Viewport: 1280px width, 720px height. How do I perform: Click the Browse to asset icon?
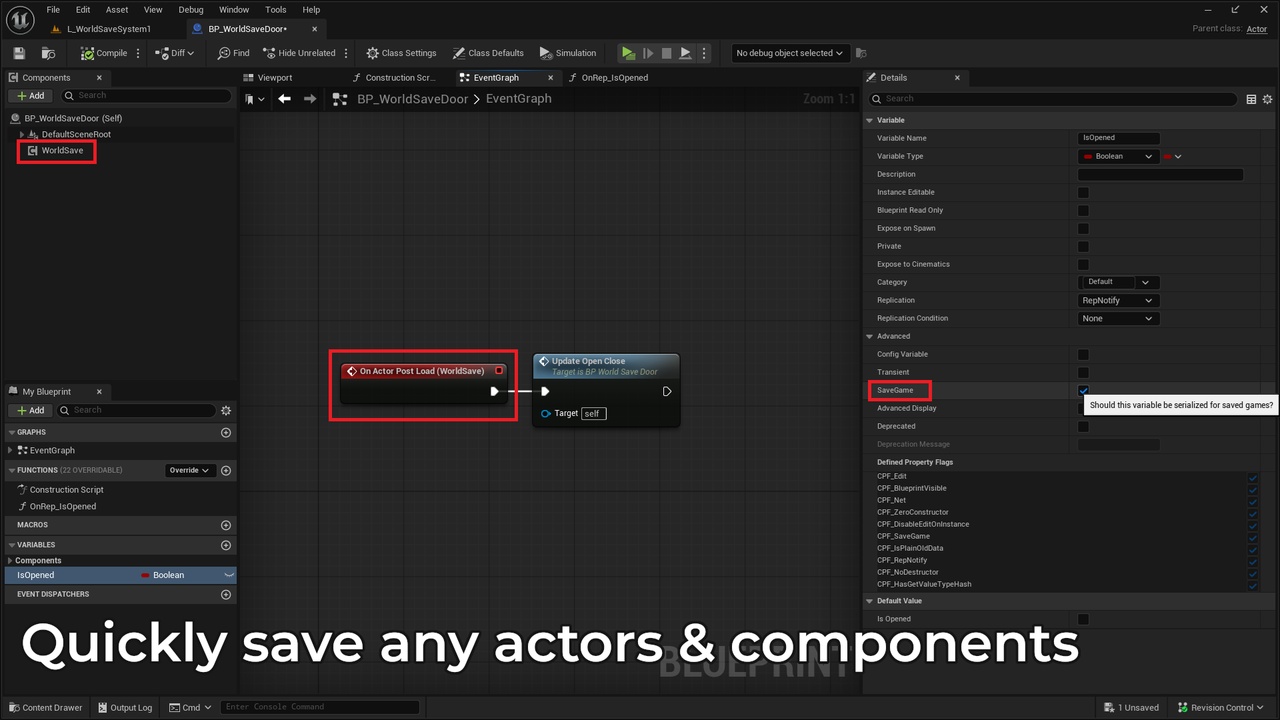point(48,53)
